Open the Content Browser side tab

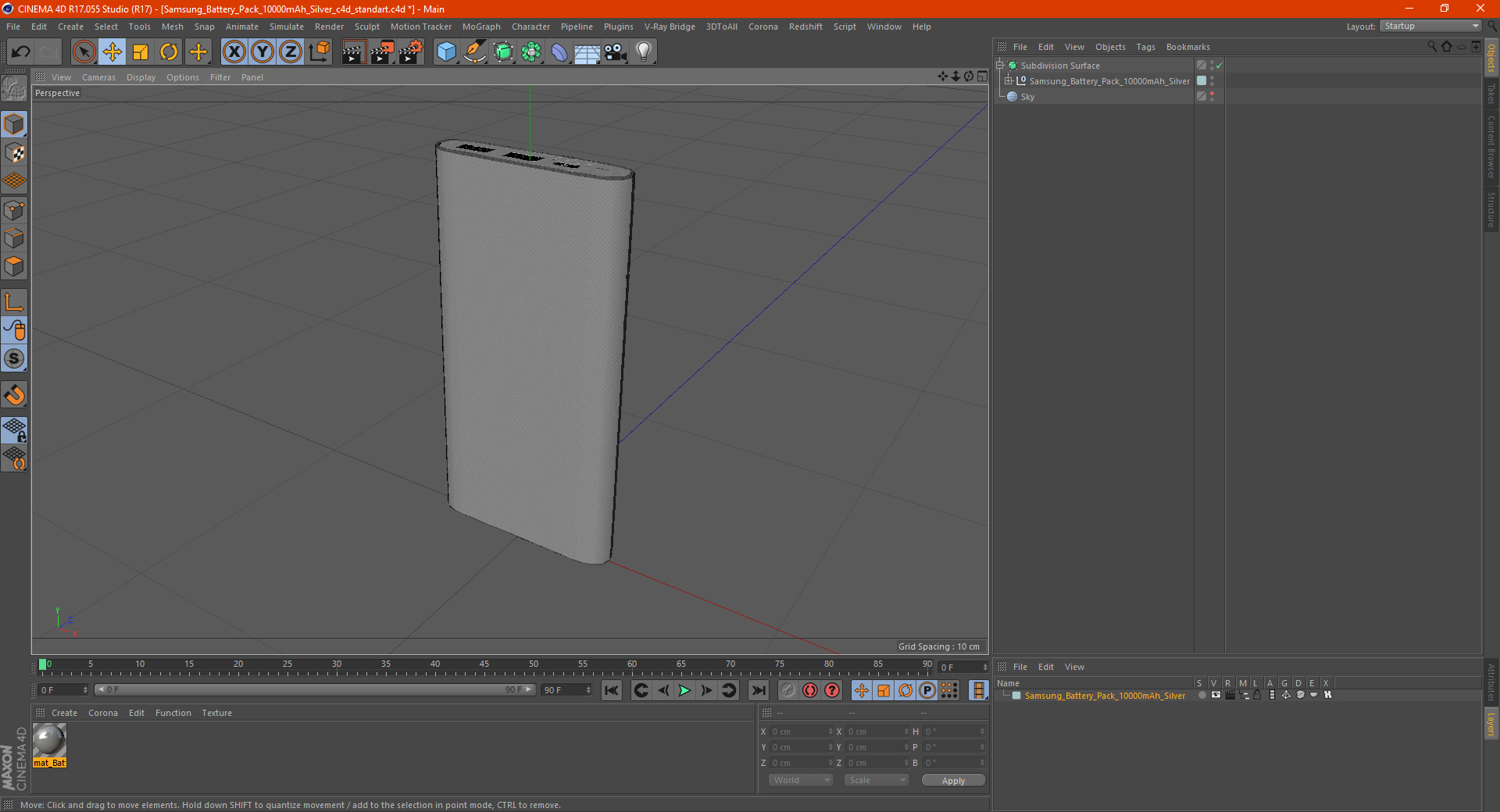click(x=1491, y=147)
